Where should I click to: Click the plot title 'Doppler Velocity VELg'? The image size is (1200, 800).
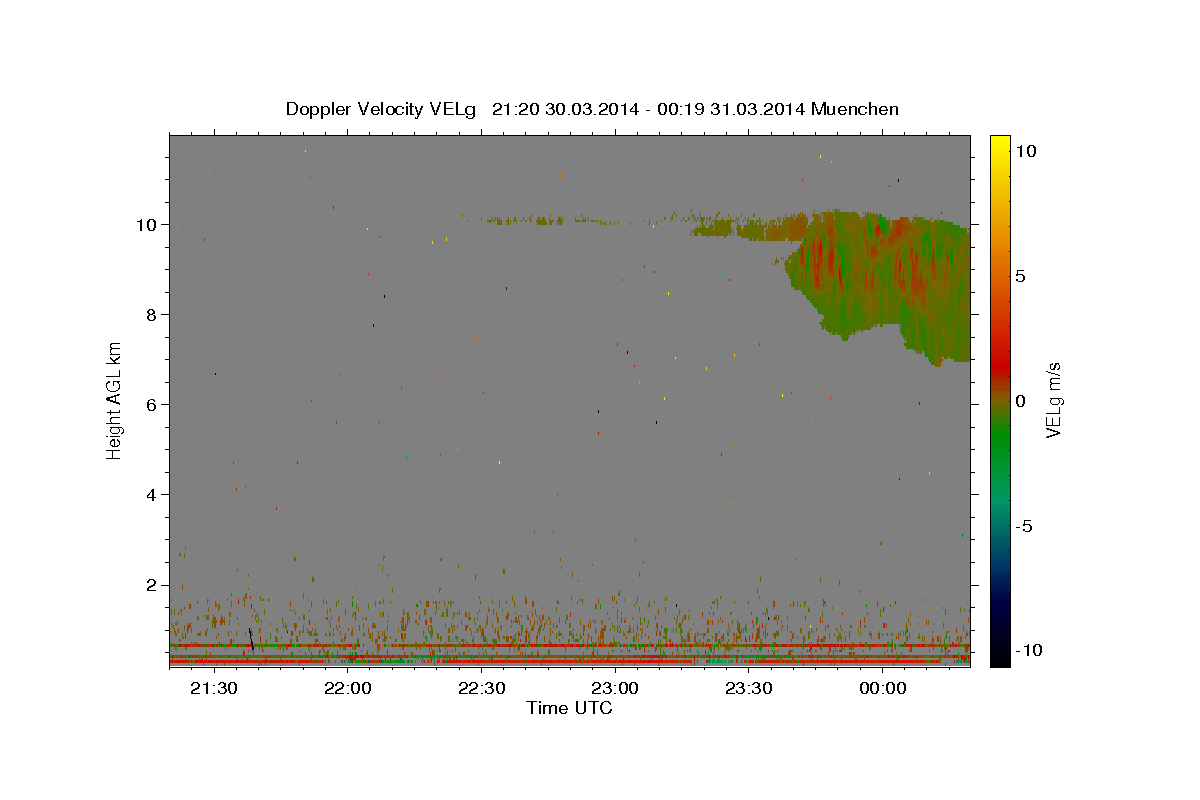point(383,110)
